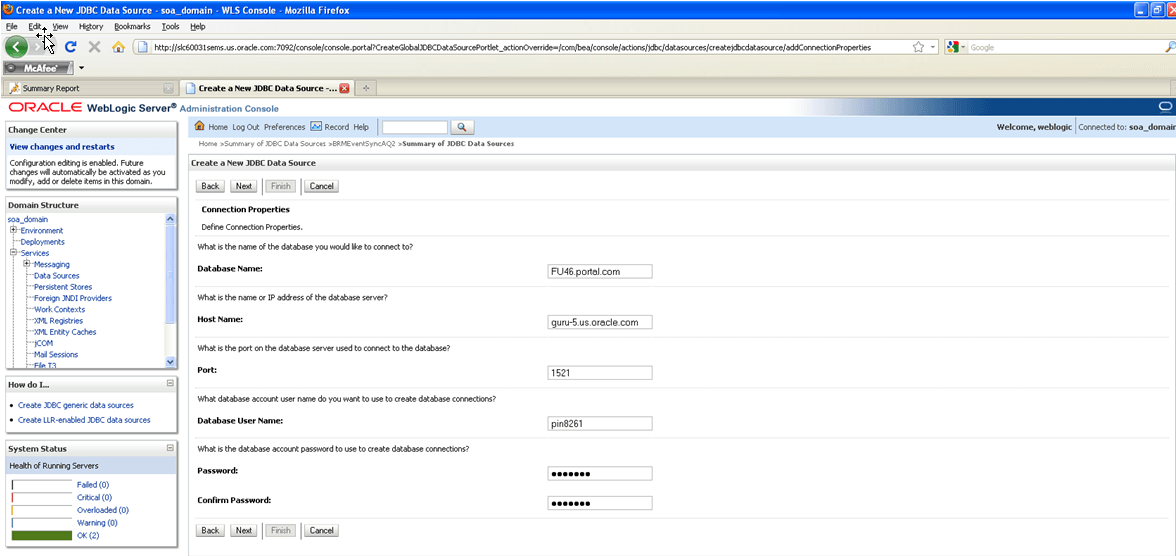1176x556 pixels.
Task: Click Log Out link
Action: click(x=246, y=127)
